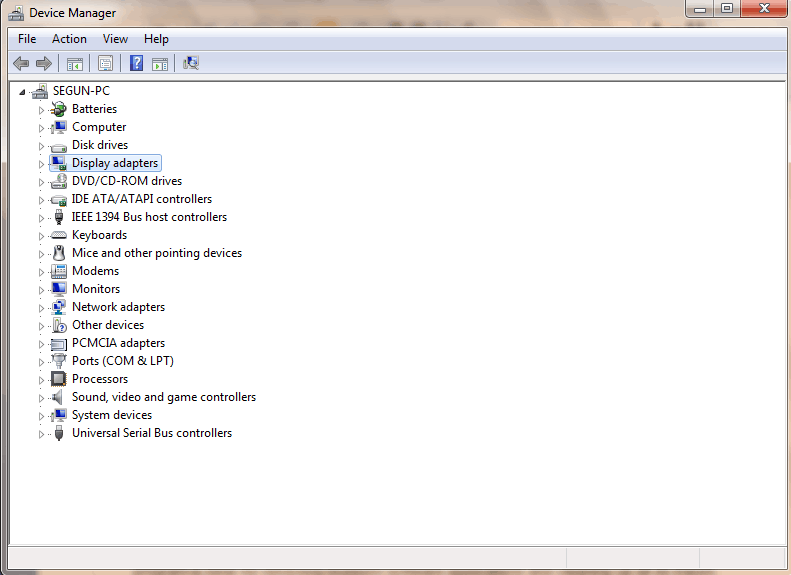This screenshot has height=575, width=791.
Task: Click the Disk drives icon
Action: click(x=59, y=147)
